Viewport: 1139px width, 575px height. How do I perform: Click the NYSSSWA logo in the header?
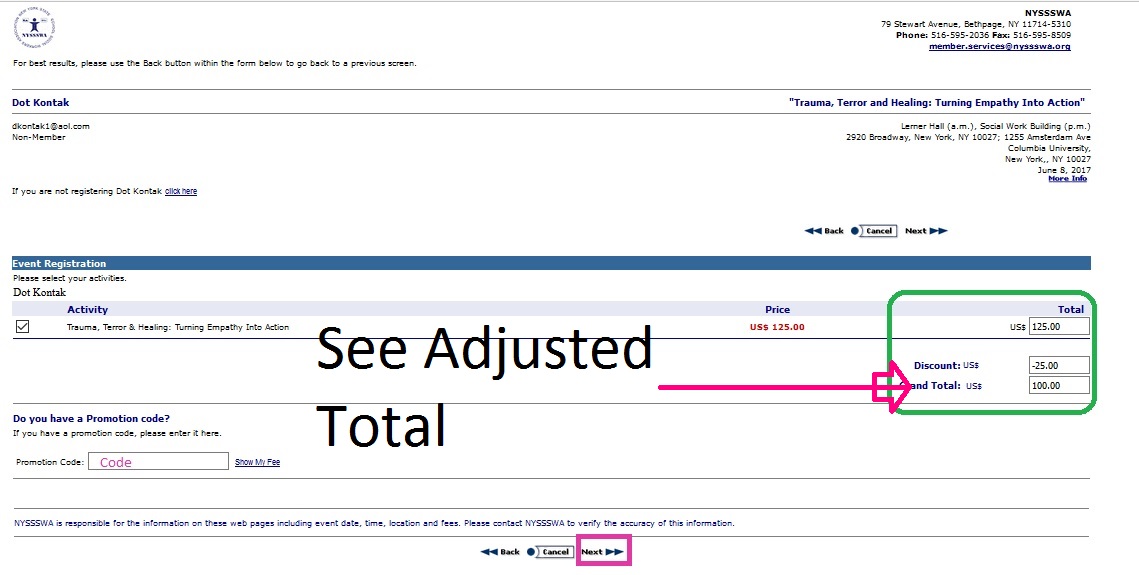[x=35, y=28]
